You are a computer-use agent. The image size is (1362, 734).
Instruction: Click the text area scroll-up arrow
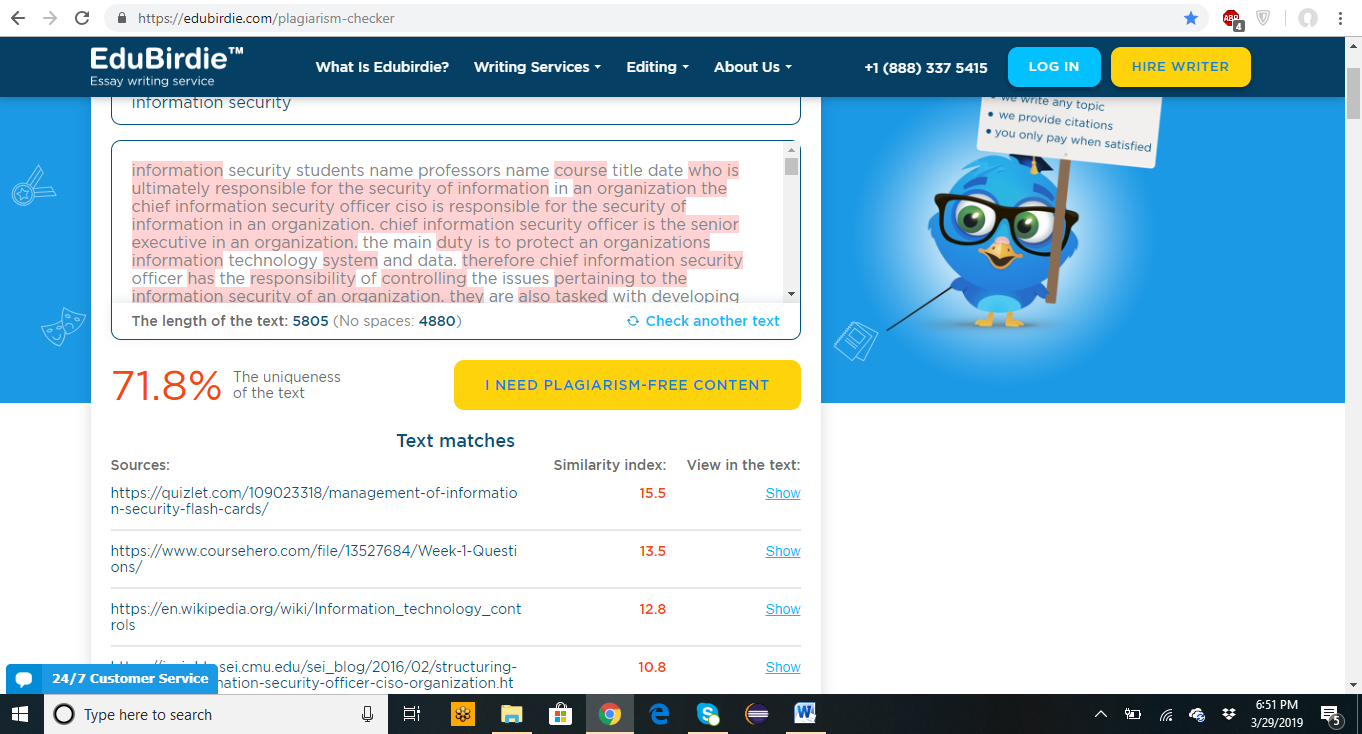coord(791,148)
